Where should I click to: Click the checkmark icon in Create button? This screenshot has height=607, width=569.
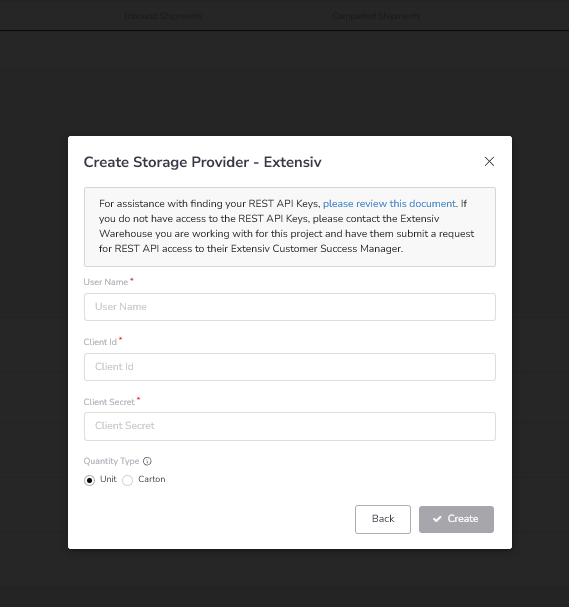tap(437, 519)
